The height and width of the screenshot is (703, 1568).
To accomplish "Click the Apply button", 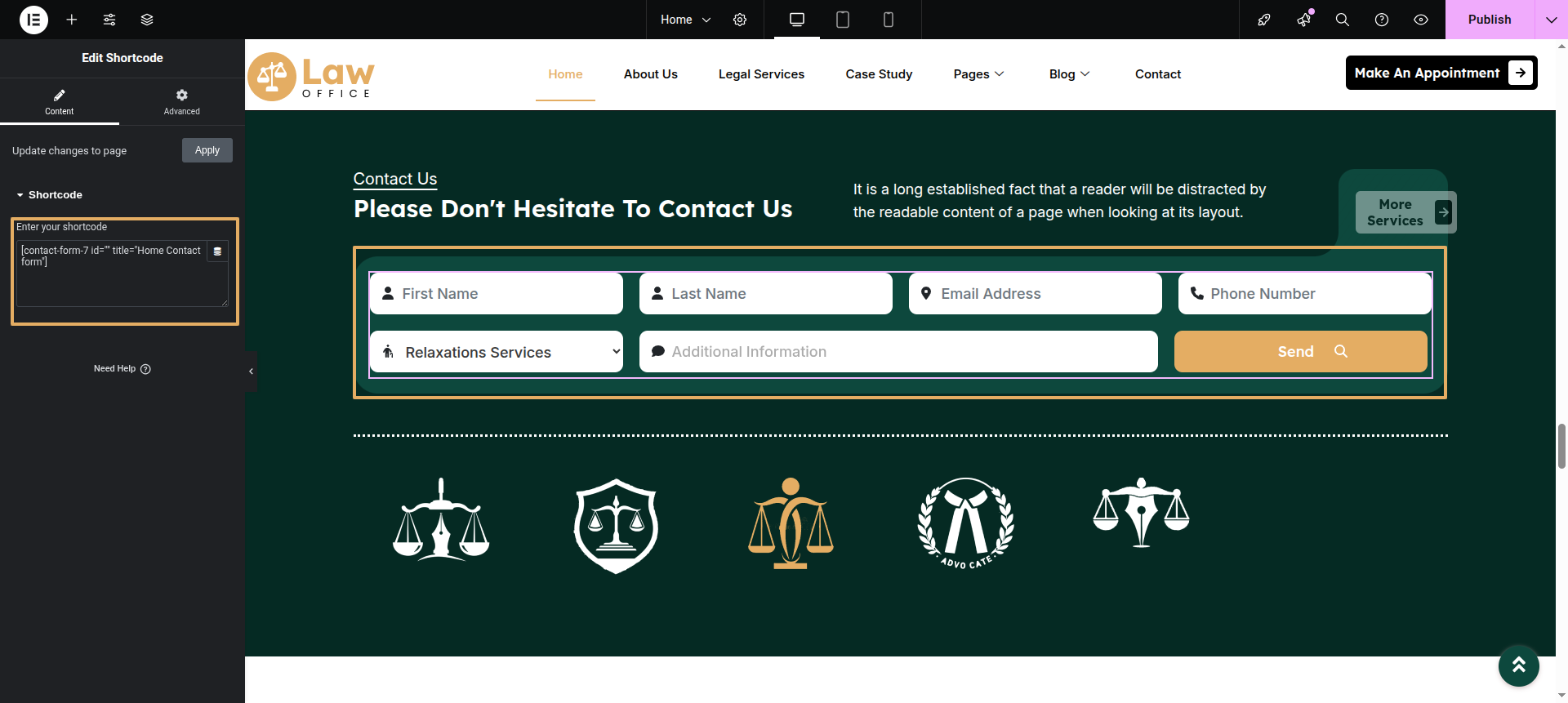I will [207, 150].
